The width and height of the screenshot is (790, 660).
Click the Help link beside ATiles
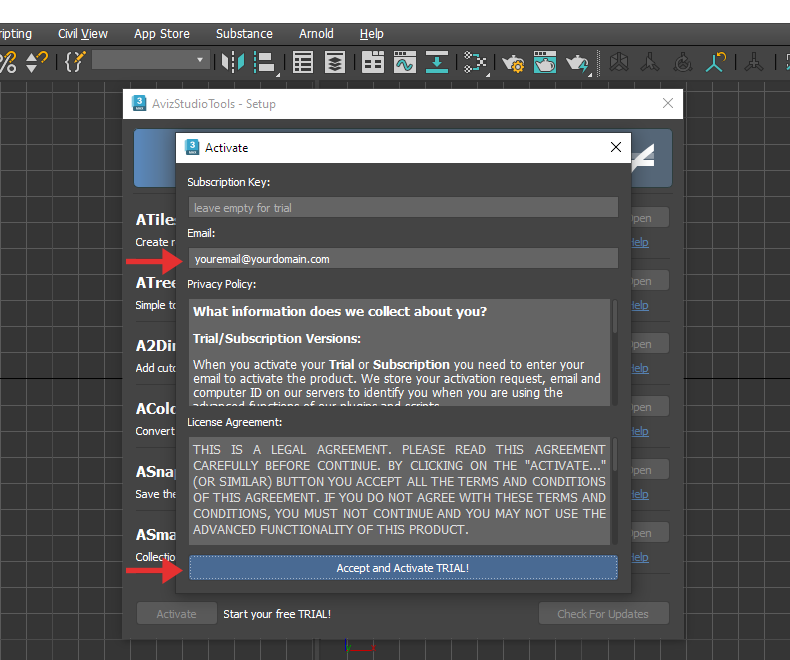640,242
